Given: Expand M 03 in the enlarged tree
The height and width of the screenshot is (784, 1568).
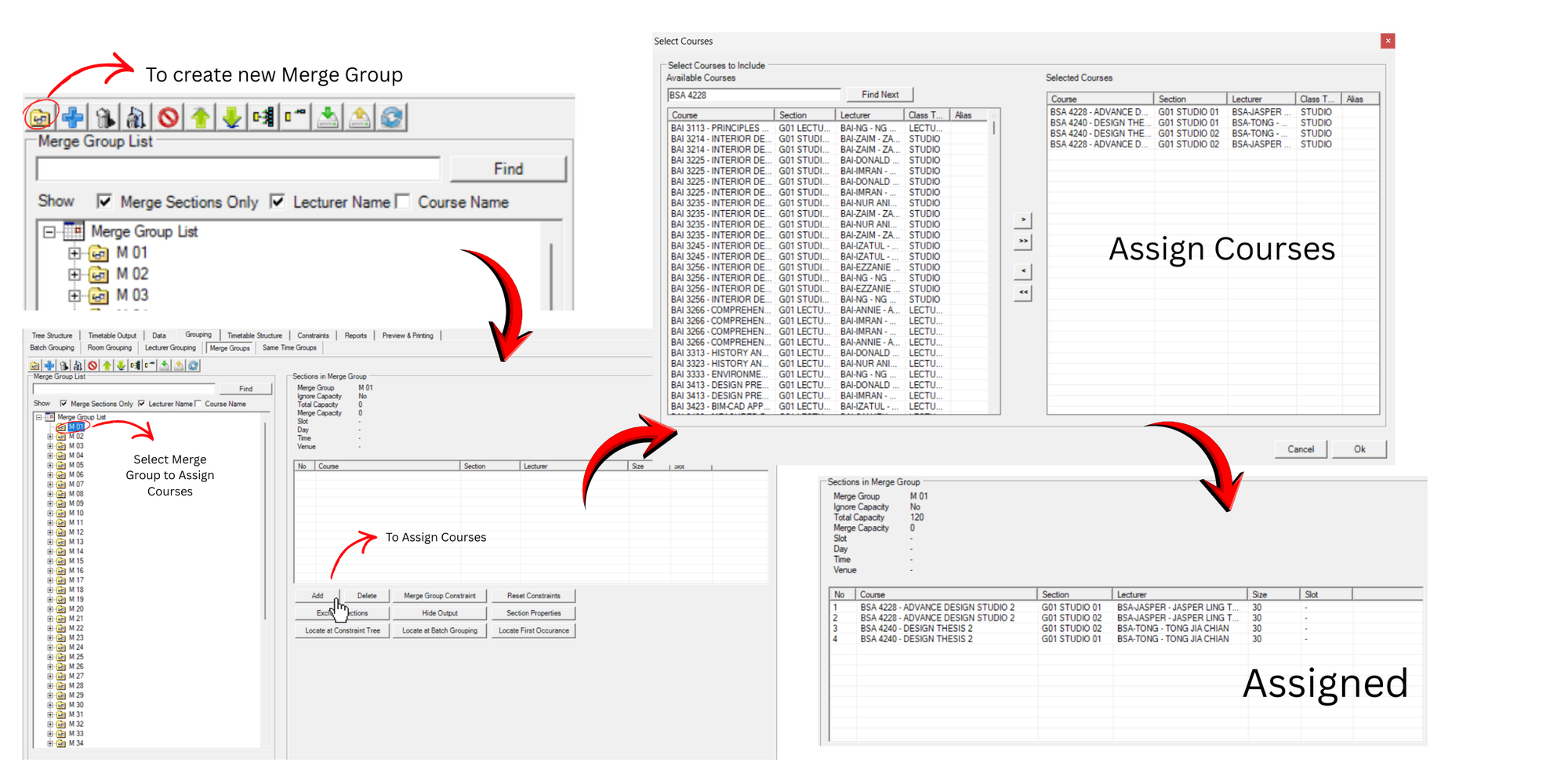Looking at the screenshot, I should click(74, 296).
